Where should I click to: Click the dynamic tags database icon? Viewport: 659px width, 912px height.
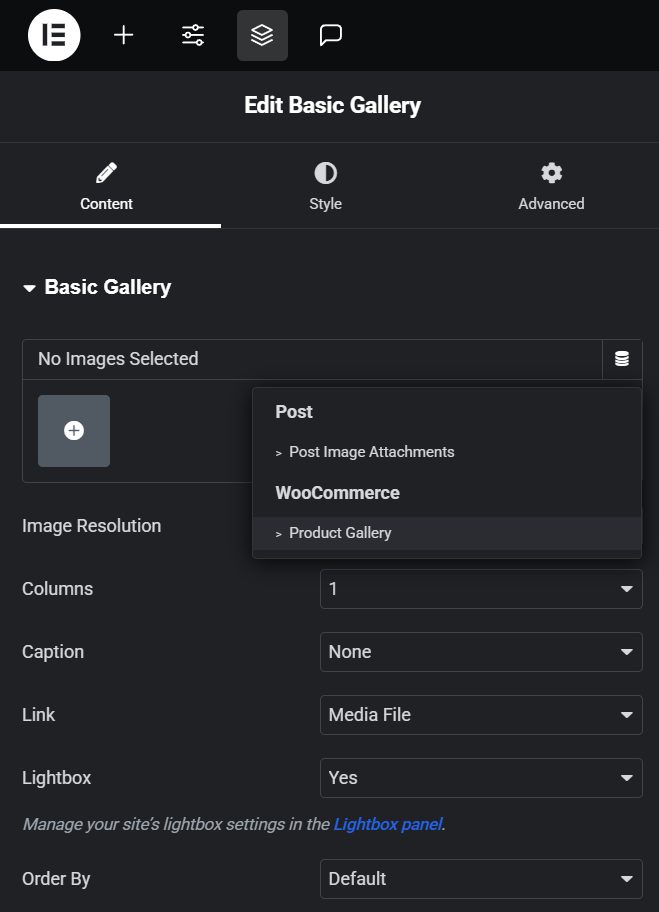click(x=622, y=359)
